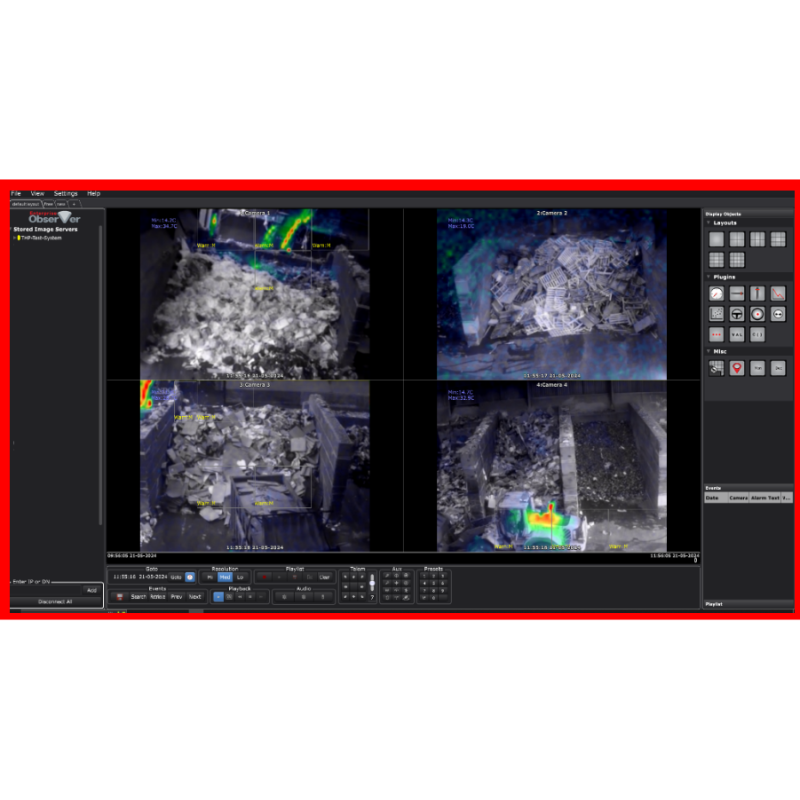800x800 pixels.
Task: Click the Disconnect All button
Action: click(55, 602)
